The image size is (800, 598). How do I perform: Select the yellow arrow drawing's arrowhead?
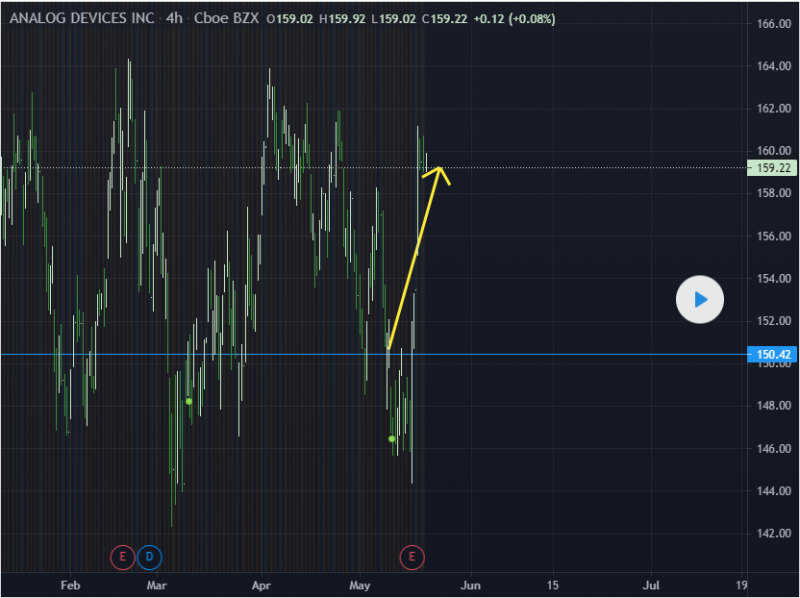pos(439,173)
